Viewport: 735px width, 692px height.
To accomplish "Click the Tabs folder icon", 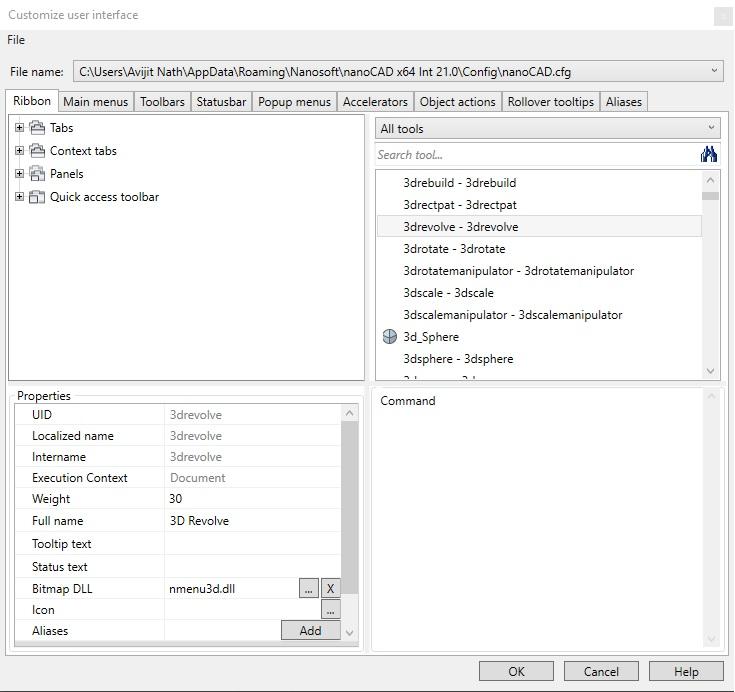I will click(x=38, y=128).
